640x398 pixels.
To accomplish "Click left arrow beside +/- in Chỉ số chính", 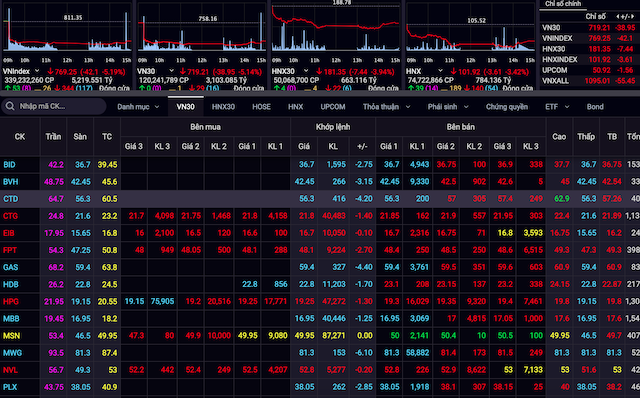I will (x=618, y=17).
